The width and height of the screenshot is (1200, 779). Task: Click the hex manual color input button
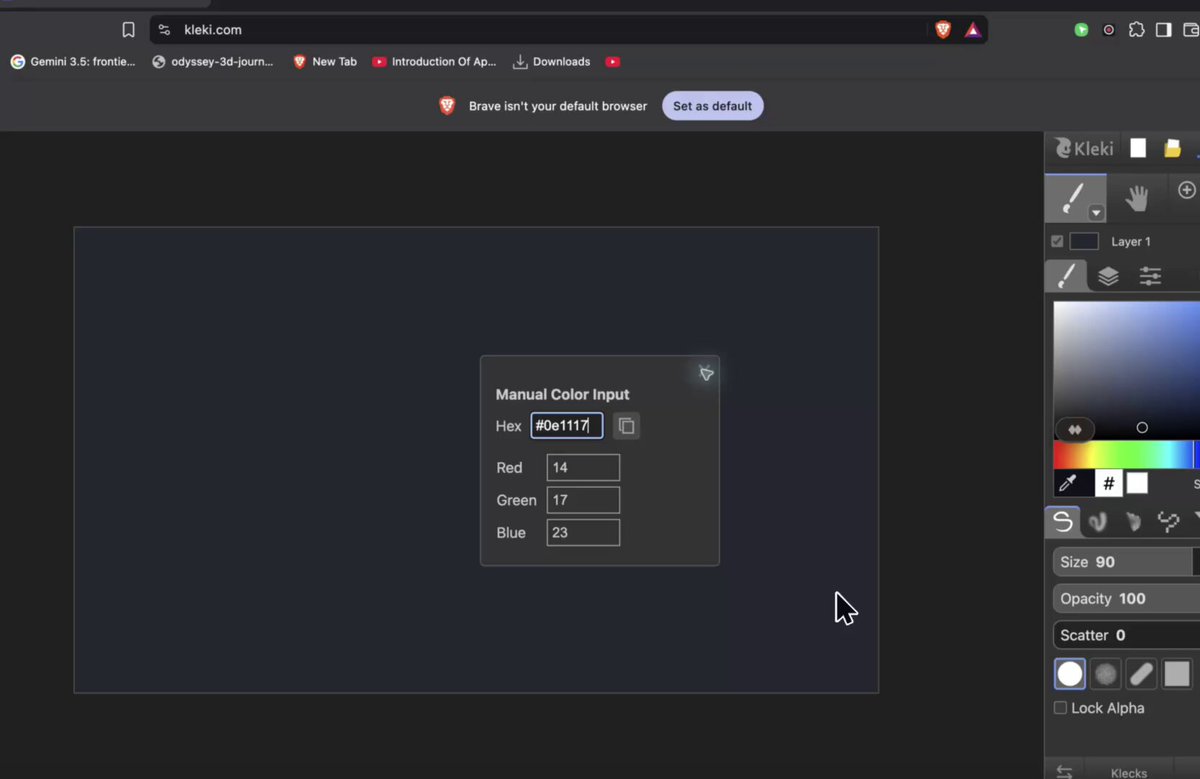coord(1108,484)
